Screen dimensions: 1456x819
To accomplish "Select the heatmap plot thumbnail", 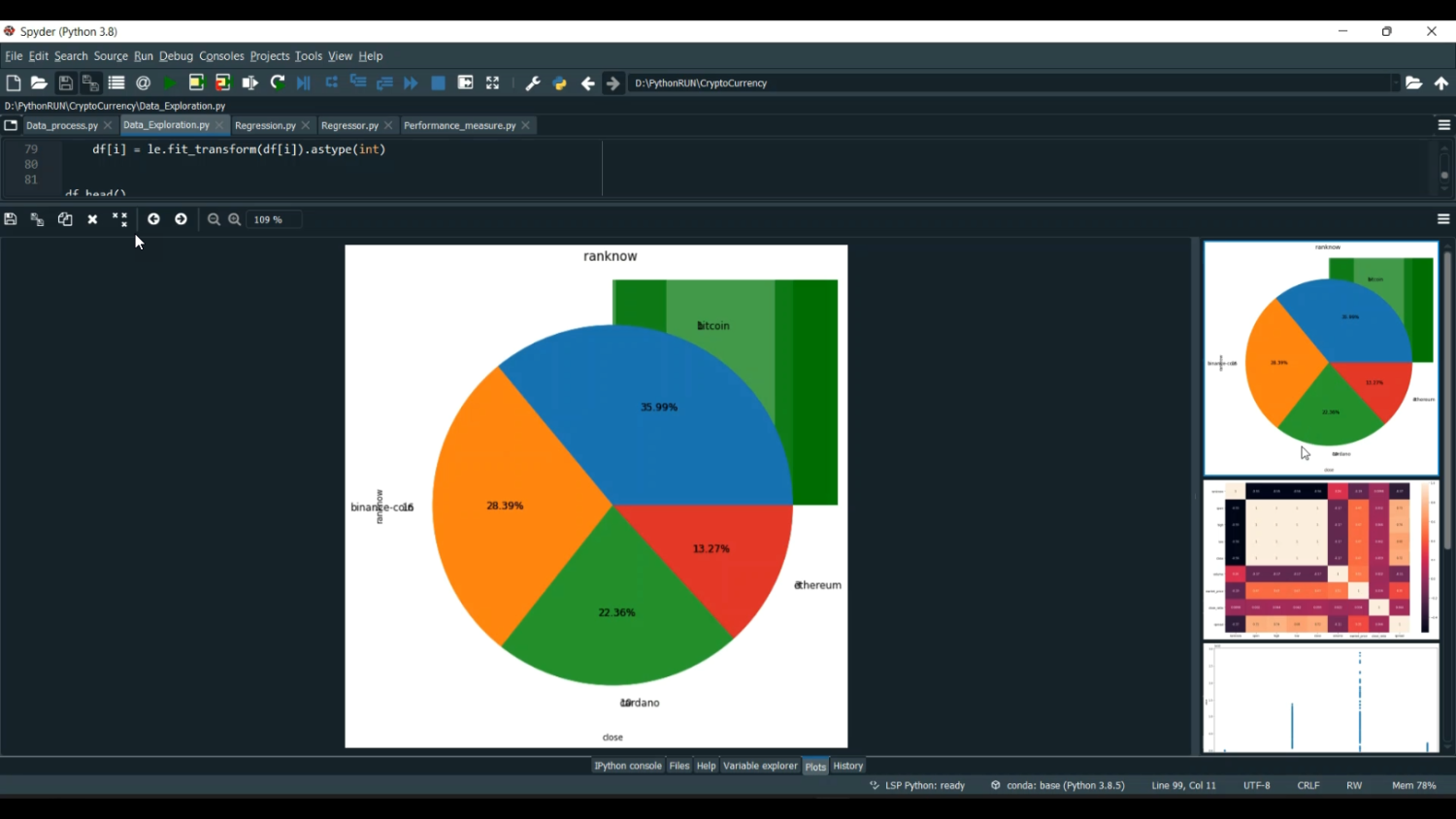I will click(1321, 560).
